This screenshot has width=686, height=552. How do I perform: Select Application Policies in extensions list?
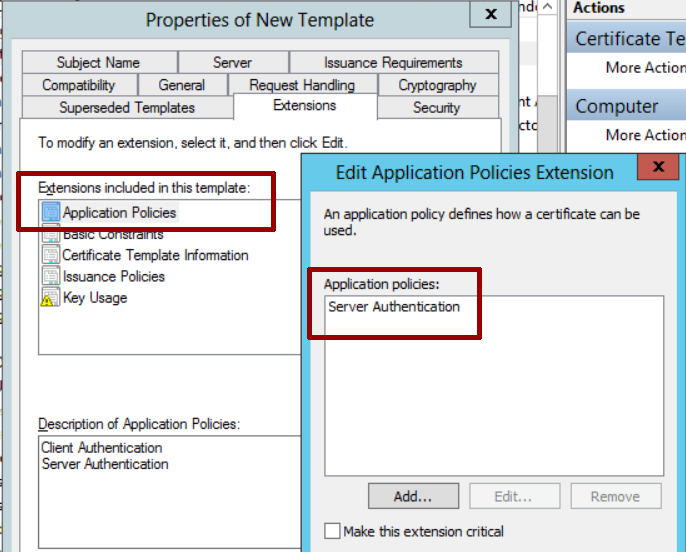[x=119, y=213]
